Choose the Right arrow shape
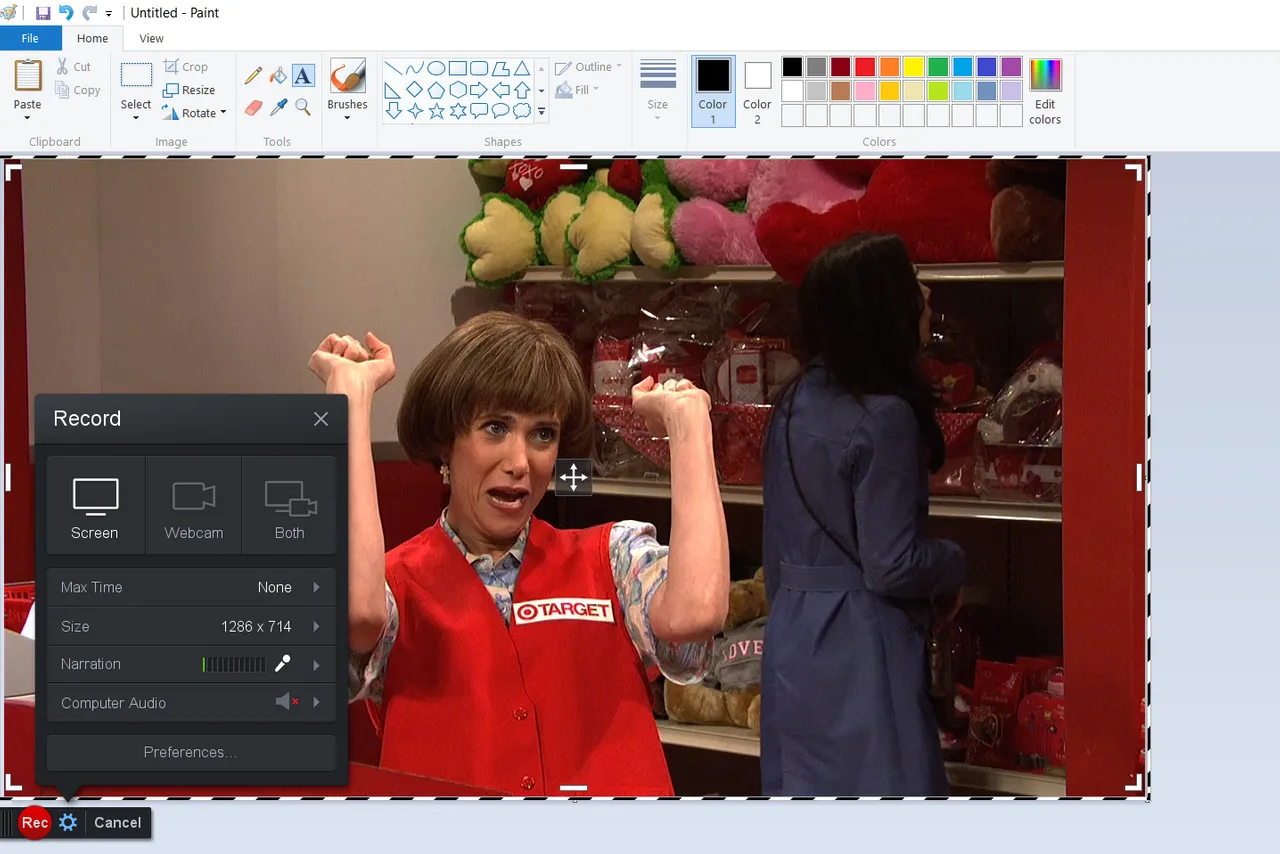 pos(479,89)
